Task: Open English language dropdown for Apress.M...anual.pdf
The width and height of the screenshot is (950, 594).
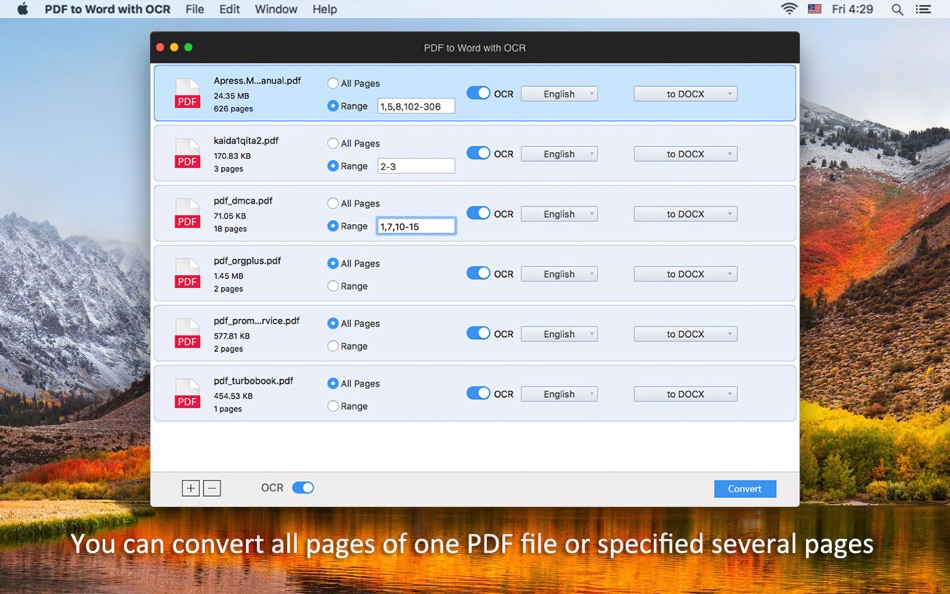Action: click(x=559, y=94)
